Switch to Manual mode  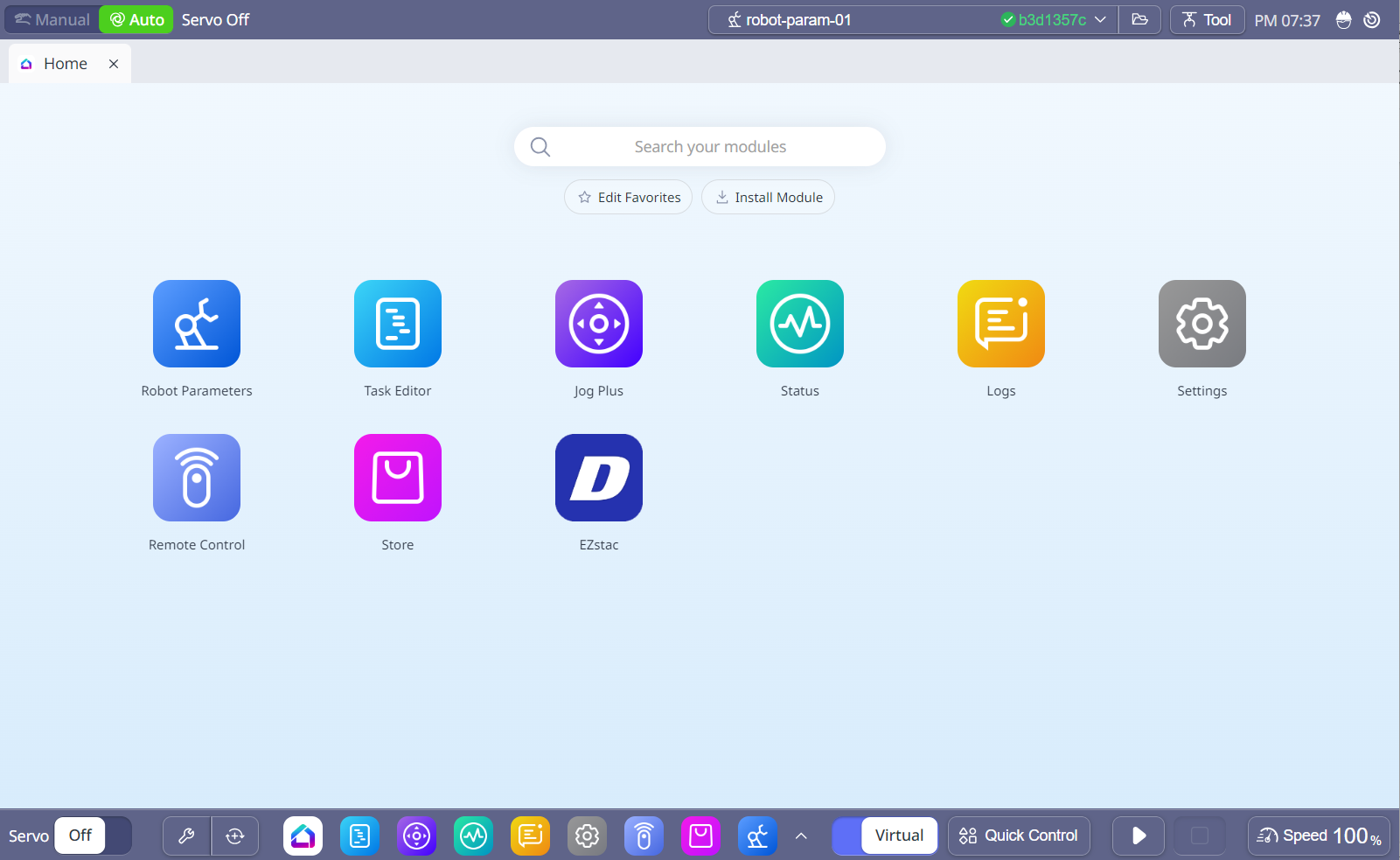point(52,19)
